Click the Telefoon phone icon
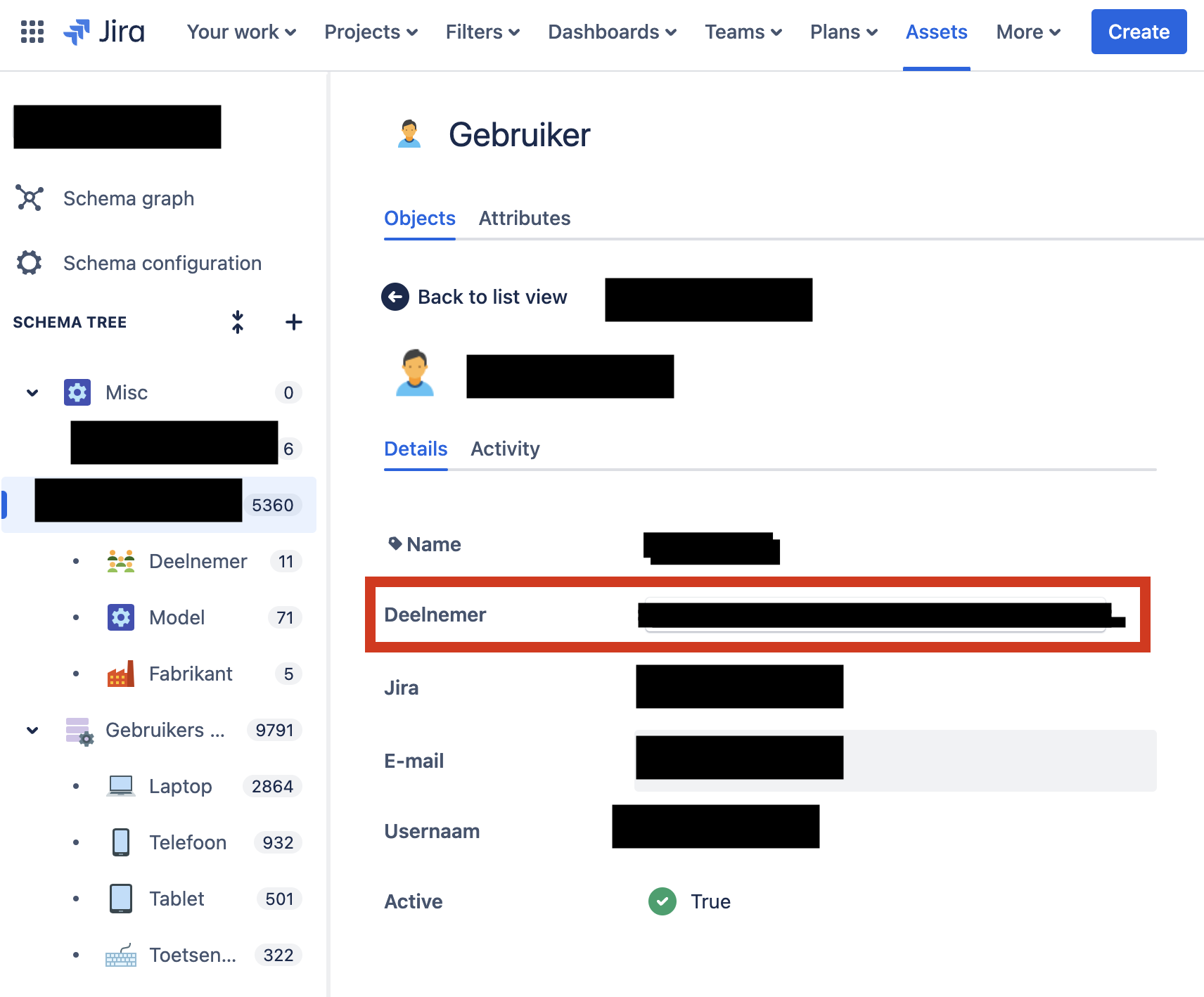This screenshot has height=997, width=1204. point(121,842)
